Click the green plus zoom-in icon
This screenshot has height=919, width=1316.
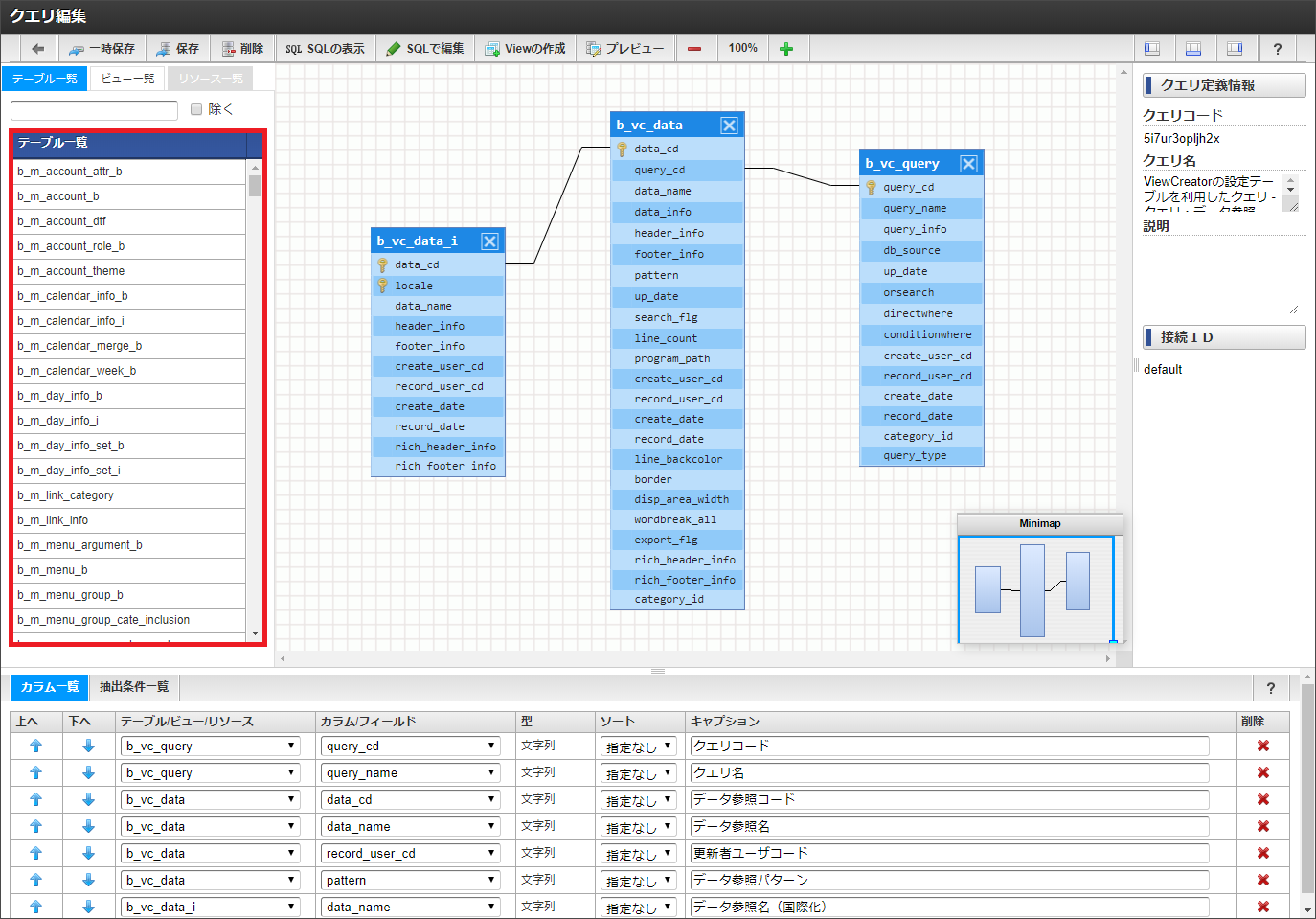pos(786,49)
